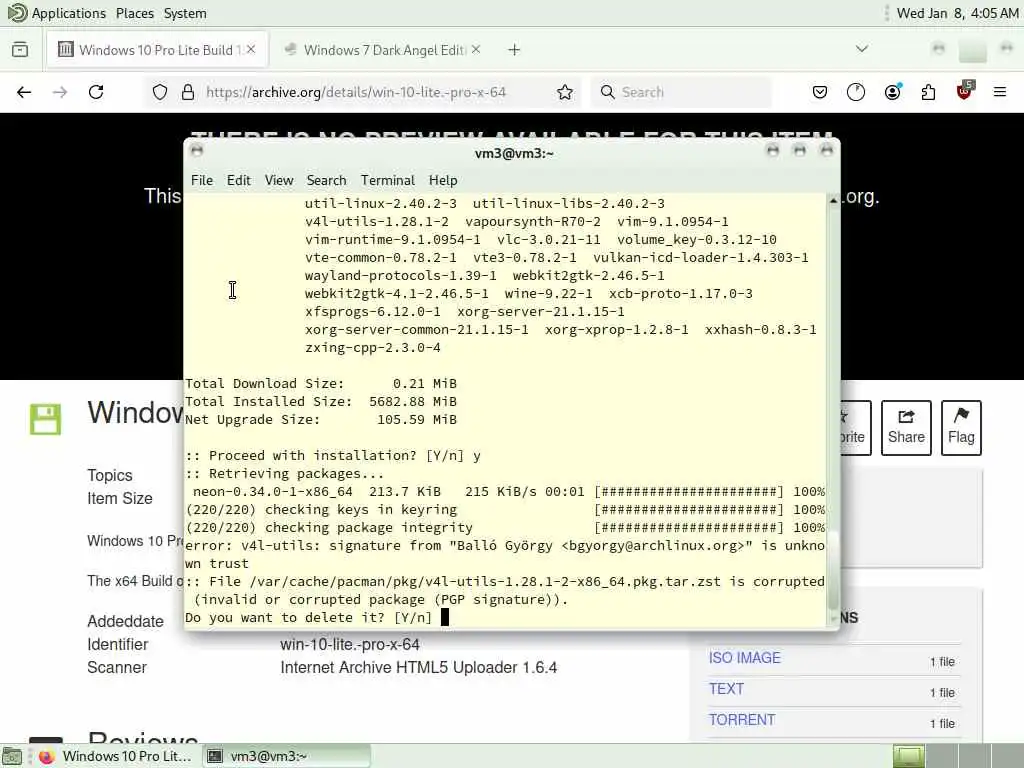Show site security padlock info
The width and height of the screenshot is (1024, 768).
coord(188,92)
